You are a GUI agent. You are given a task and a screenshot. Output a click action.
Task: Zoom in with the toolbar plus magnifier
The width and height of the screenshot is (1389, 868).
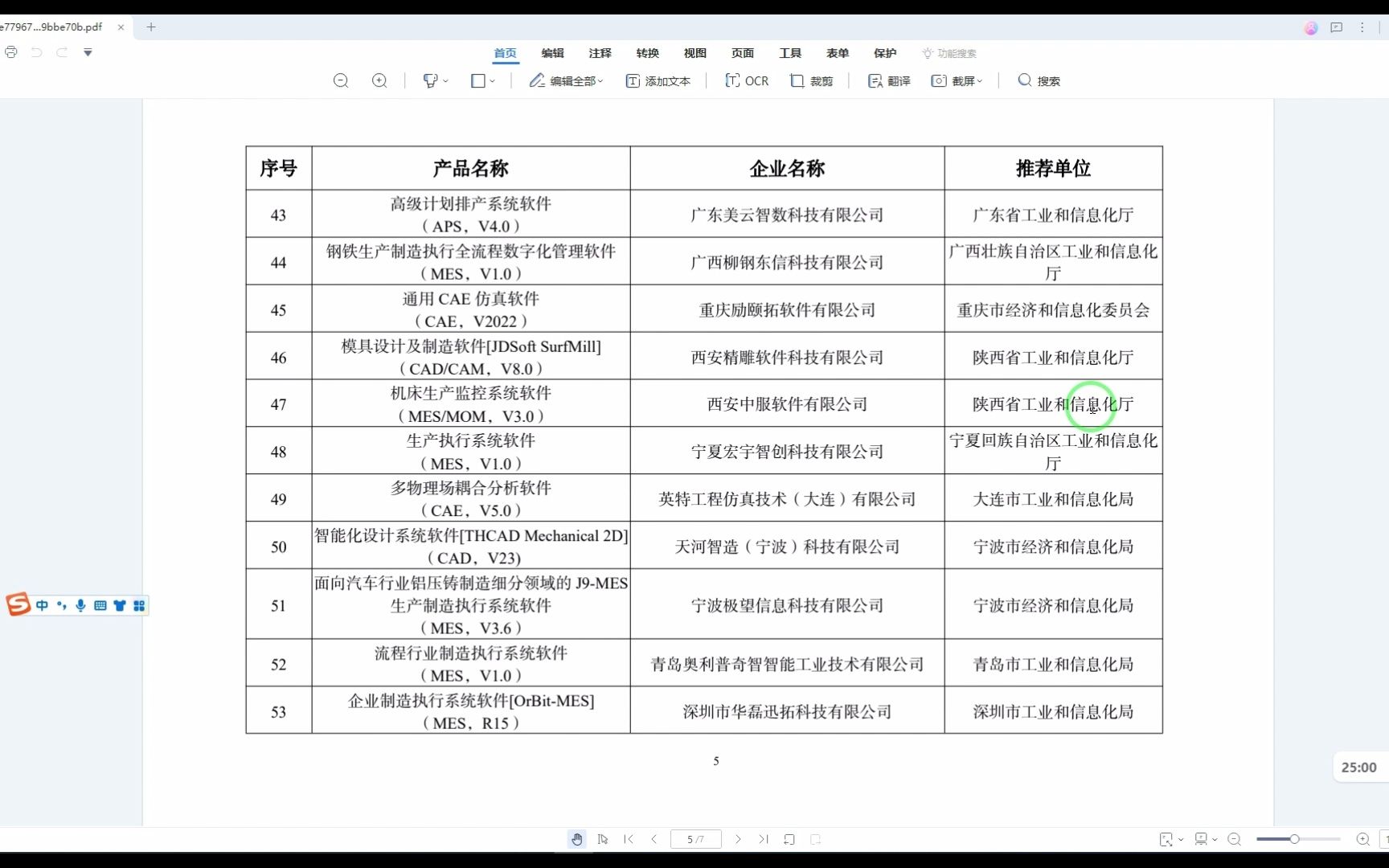click(379, 80)
